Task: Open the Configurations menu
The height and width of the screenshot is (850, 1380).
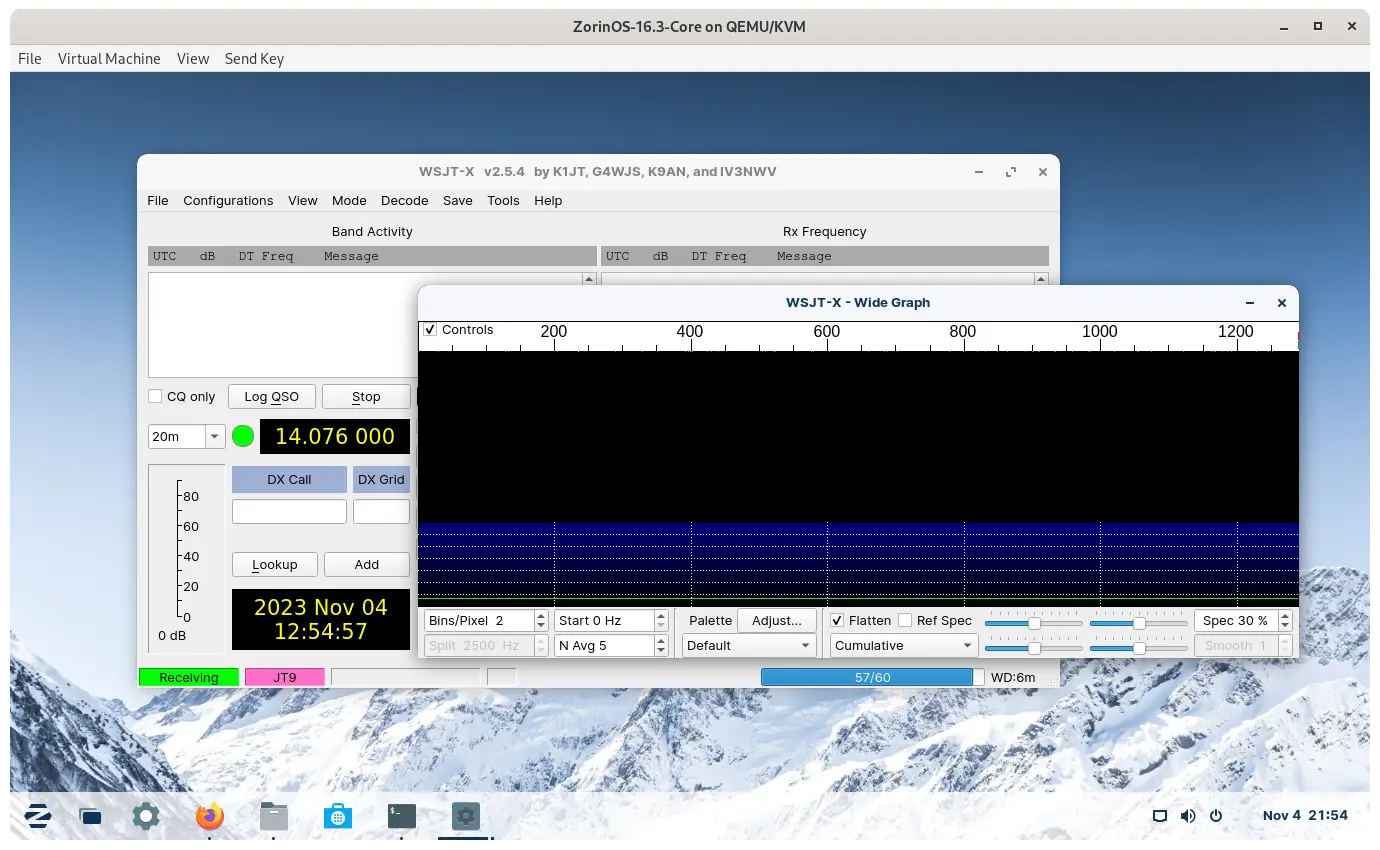Action: click(228, 201)
